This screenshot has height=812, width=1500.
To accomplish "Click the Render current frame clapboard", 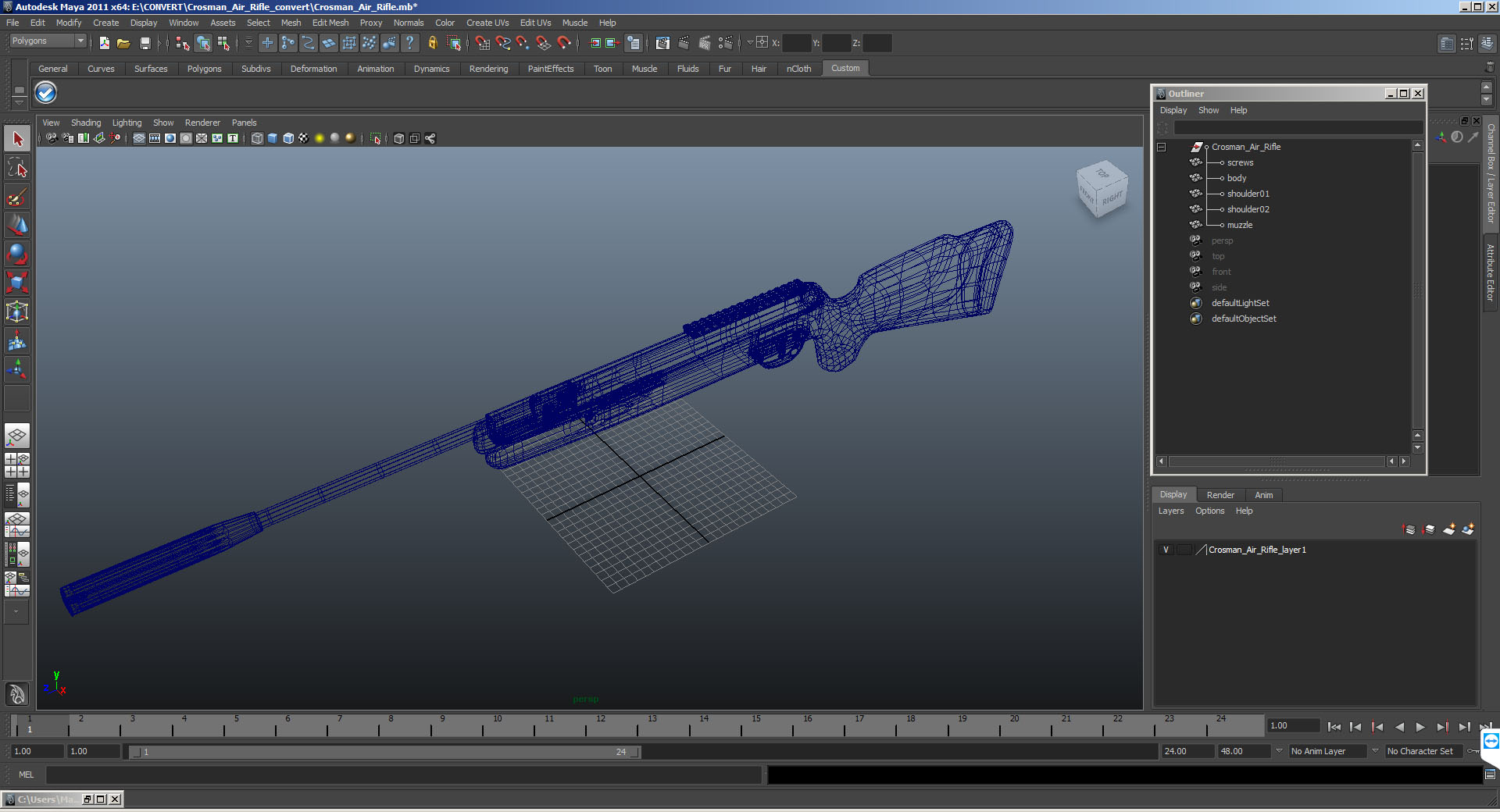I will click(x=684, y=44).
